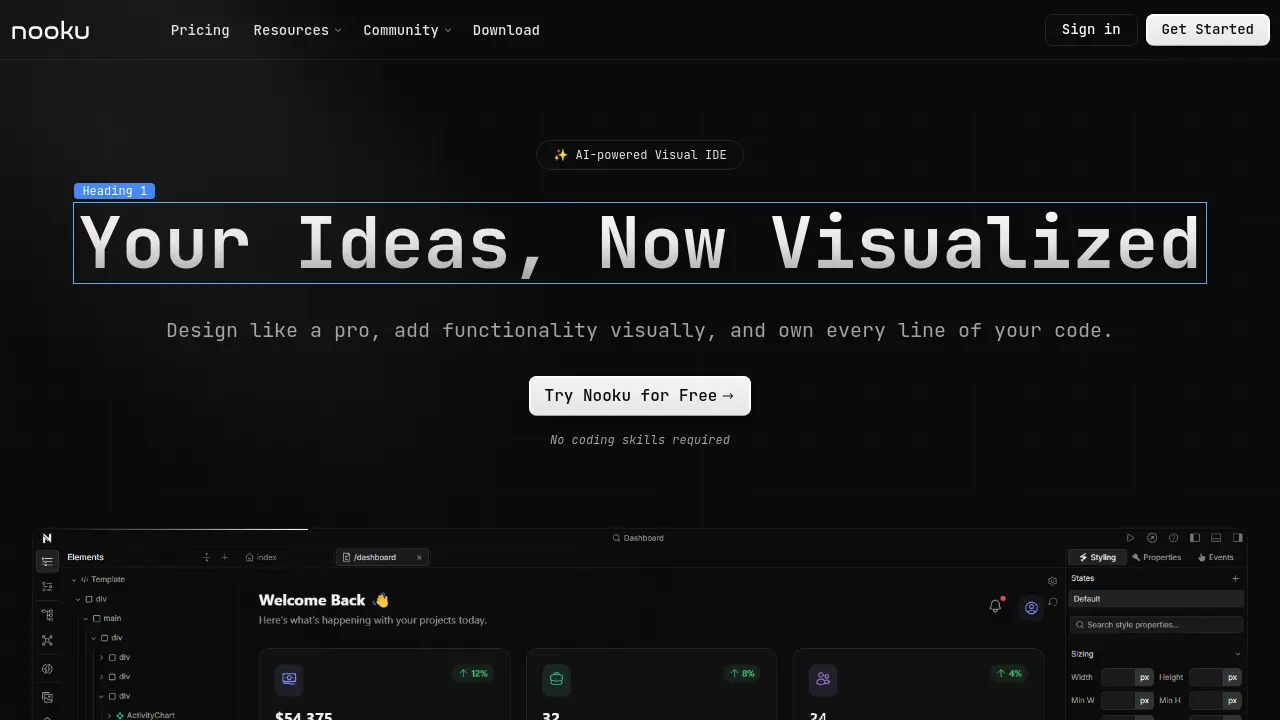Close the /dashboard tab
The image size is (1280, 720).
419,557
